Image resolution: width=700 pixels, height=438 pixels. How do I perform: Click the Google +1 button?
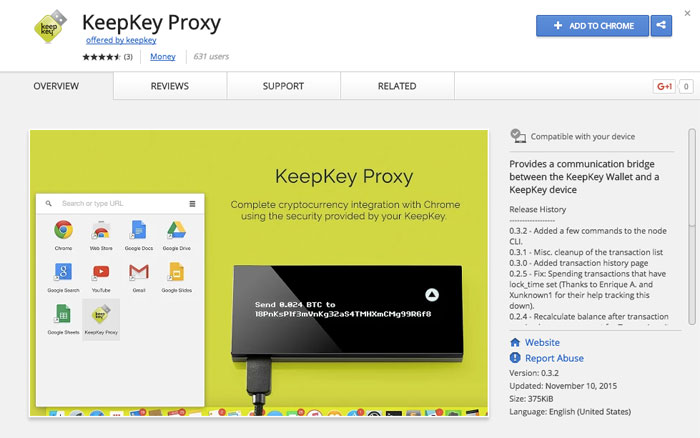(664, 86)
